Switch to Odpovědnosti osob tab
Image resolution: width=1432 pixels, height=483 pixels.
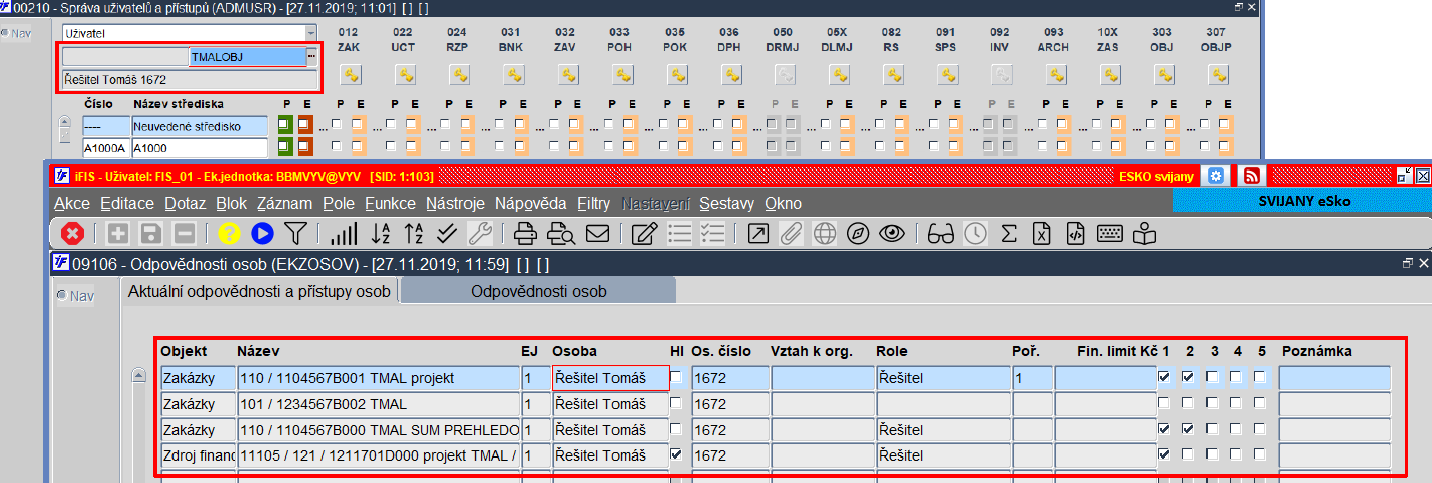click(x=538, y=291)
